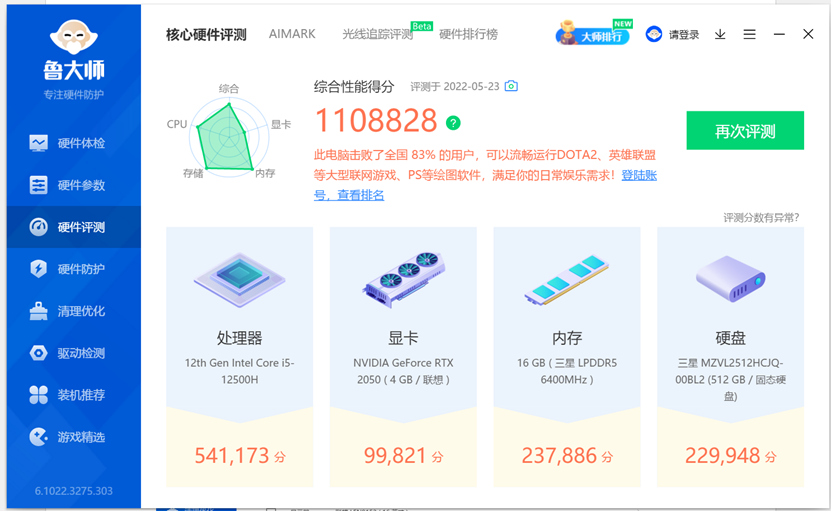
Task: Open 硬件排行榜 tab
Action: tap(468, 34)
